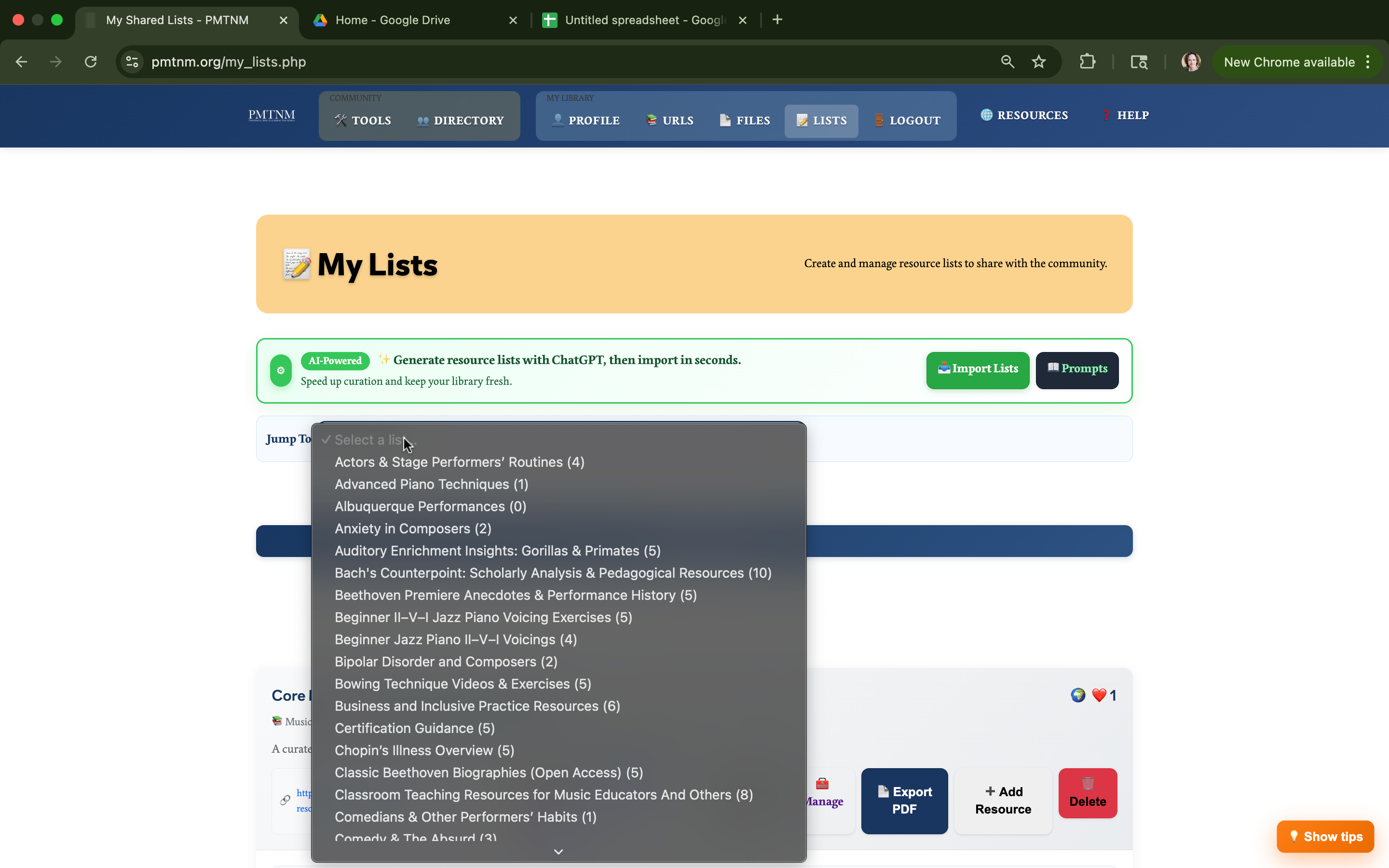Click the site information icon in address bar
Viewport: 1389px width, 868px height.
(x=133, y=62)
